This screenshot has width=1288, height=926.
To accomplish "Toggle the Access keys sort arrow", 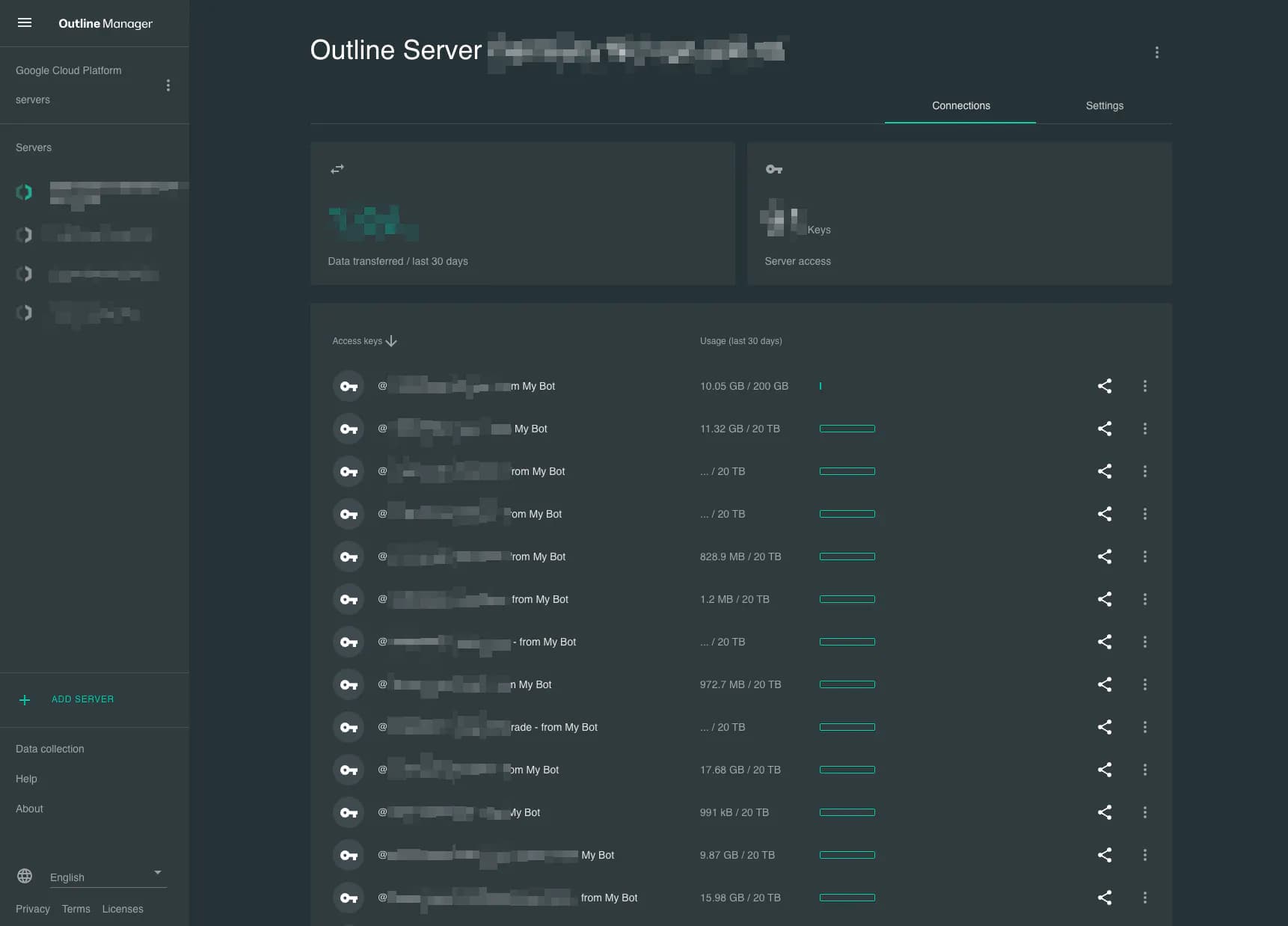I will (x=391, y=340).
